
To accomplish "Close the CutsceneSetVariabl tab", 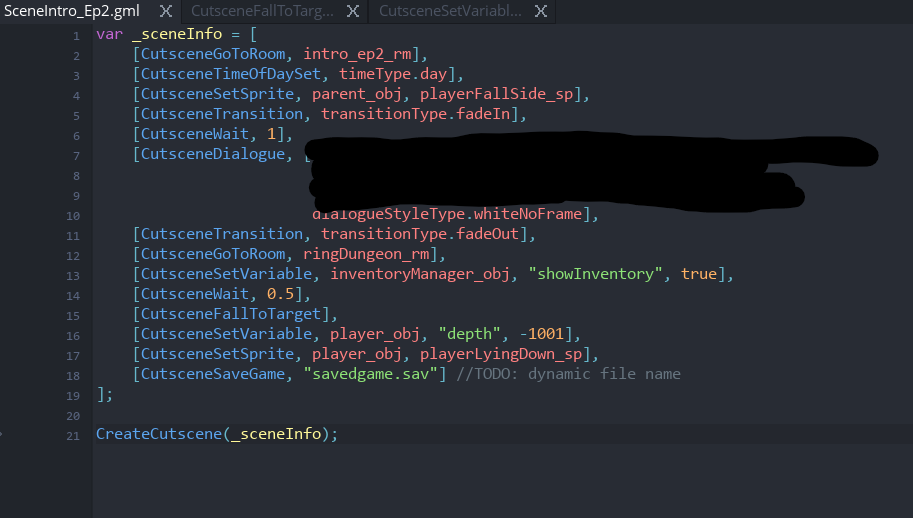I will pyautogui.click(x=541, y=11).
